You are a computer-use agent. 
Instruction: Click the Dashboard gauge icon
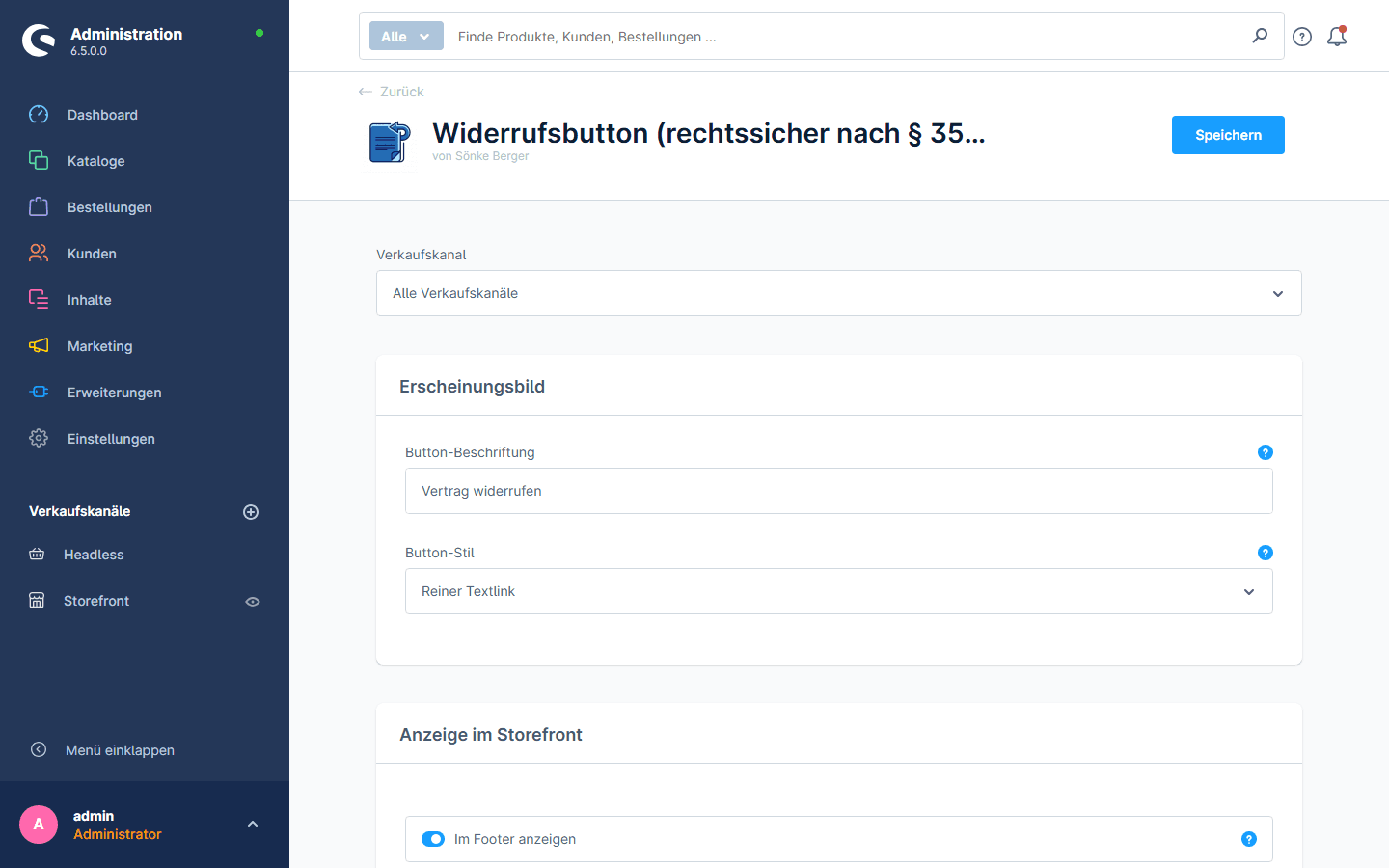tap(39, 115)
